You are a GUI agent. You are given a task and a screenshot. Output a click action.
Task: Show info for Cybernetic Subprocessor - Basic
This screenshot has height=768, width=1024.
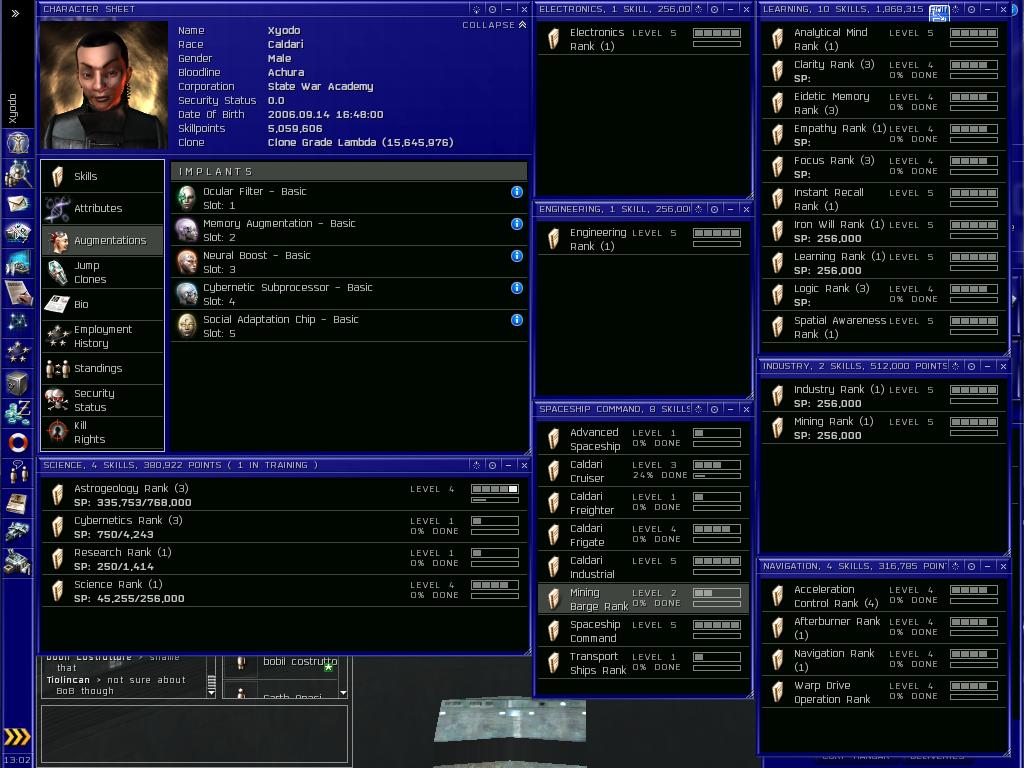point(517,287)
